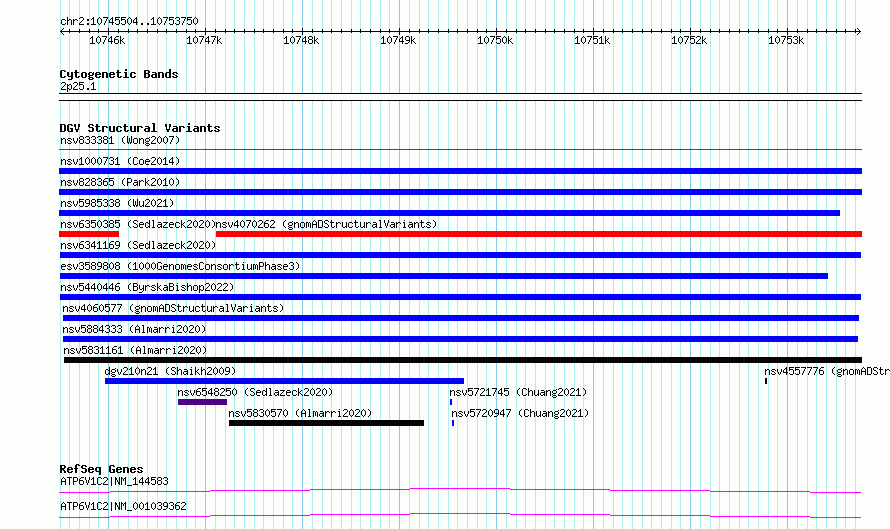Open variant nsv828365 (Park2010) label
Screen dimensions: 890x529
pos(120,182)
